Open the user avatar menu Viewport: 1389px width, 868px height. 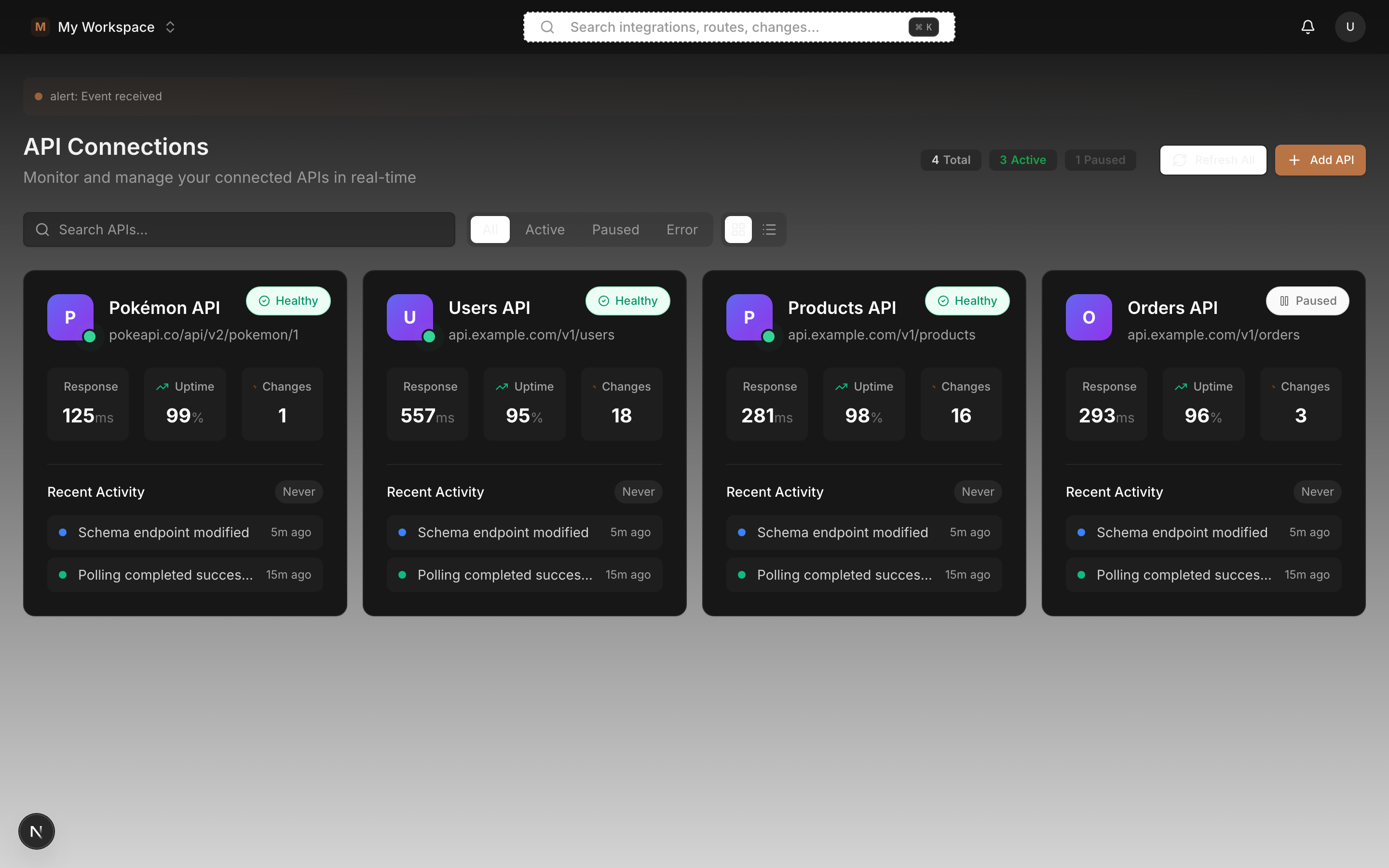click(x=1350, y=27)
